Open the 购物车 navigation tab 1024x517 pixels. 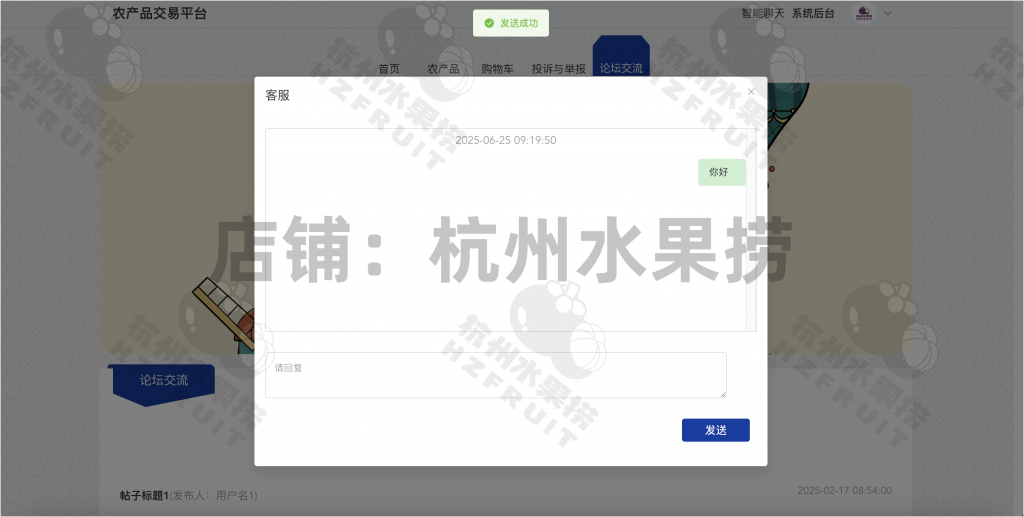point(497,69)
